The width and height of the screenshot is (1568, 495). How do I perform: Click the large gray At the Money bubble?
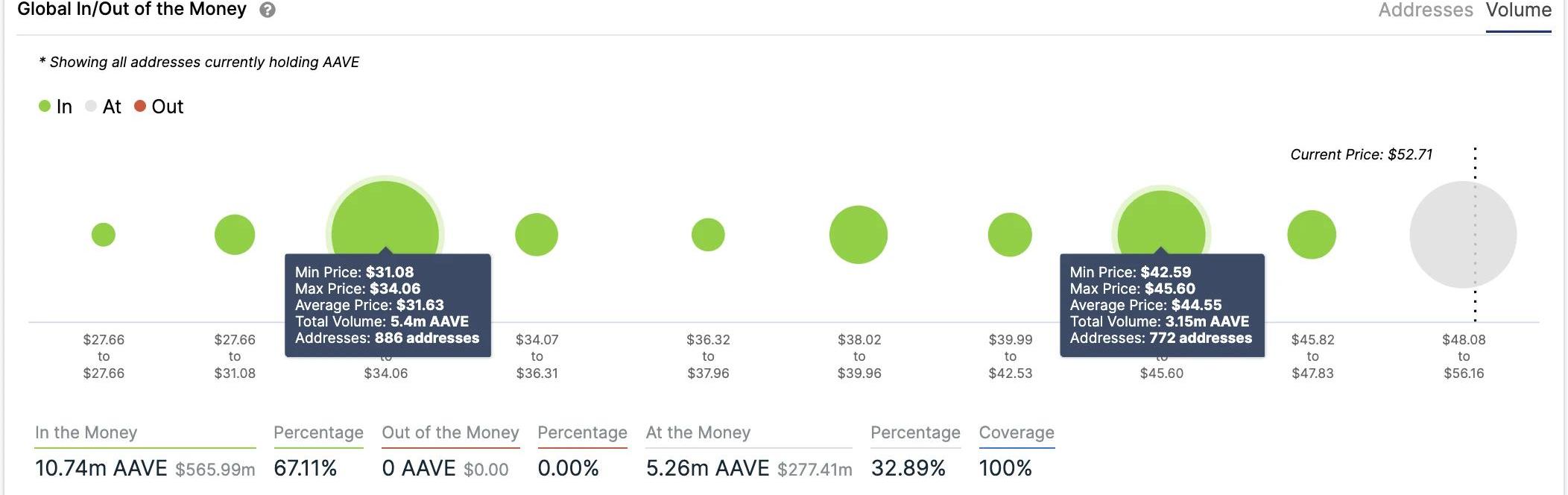coord(1463,235)
